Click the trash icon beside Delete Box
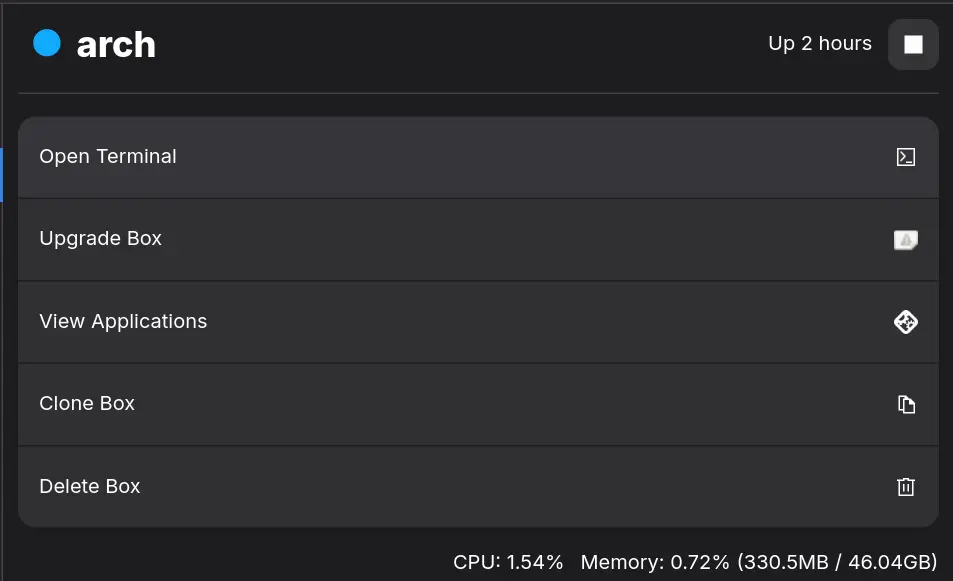Viewport: 953px width, 581px height. click(x=905, y=487)
